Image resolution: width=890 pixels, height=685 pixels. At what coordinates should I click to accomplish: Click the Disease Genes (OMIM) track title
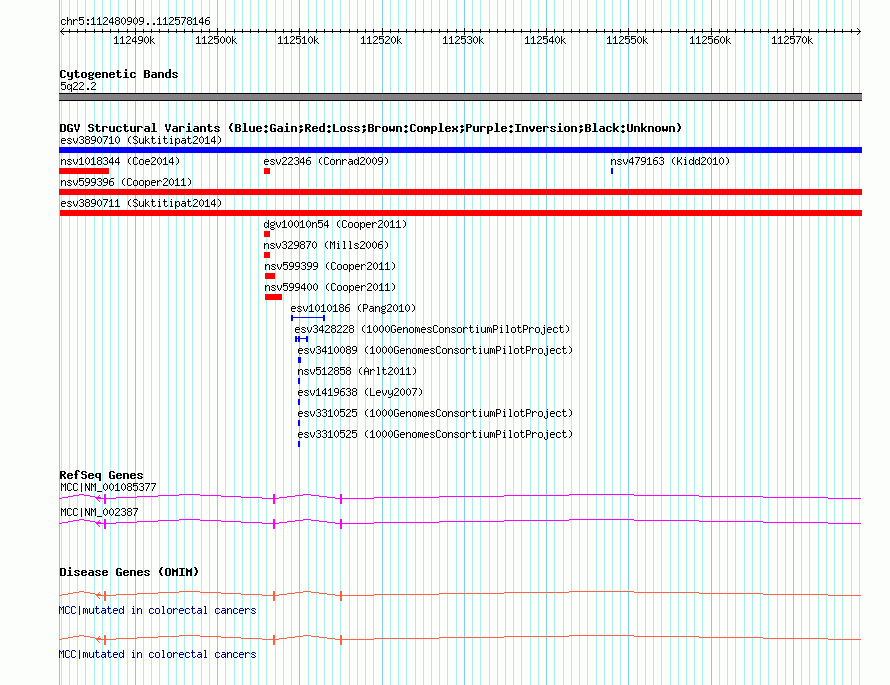click(129, 572)
